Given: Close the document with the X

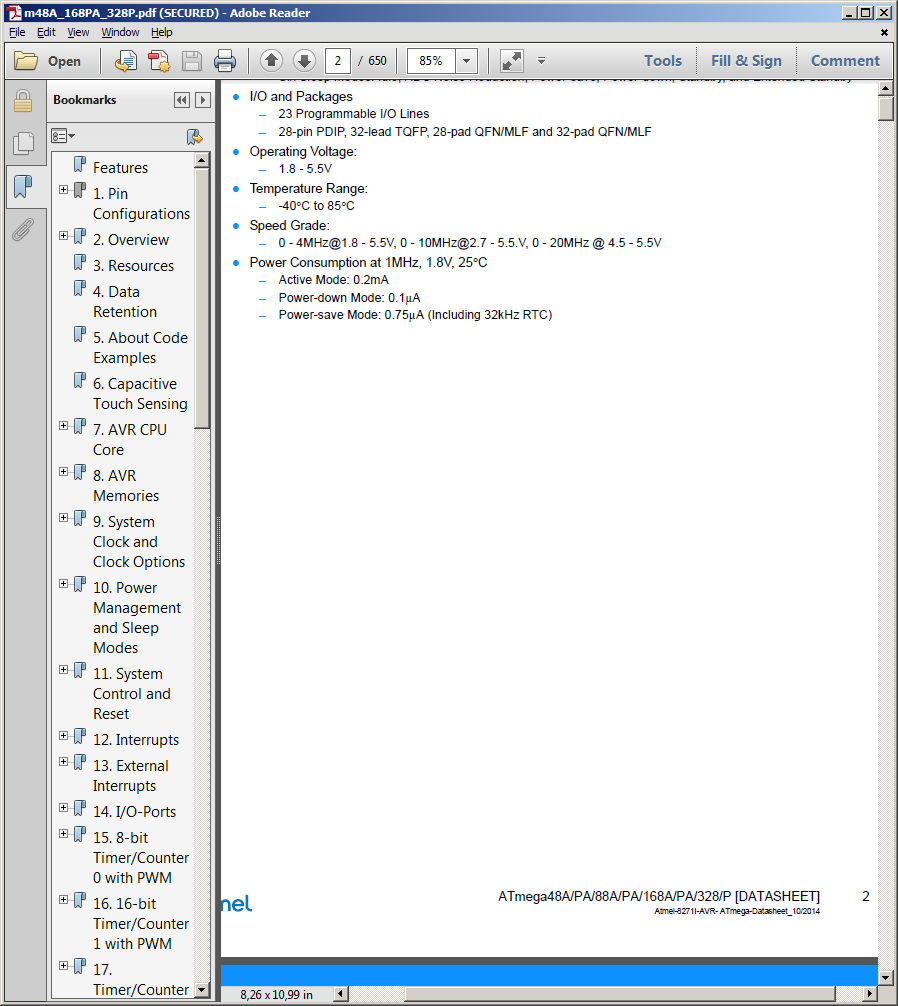Looking at the screenshot, I should (x=884, y=32).
